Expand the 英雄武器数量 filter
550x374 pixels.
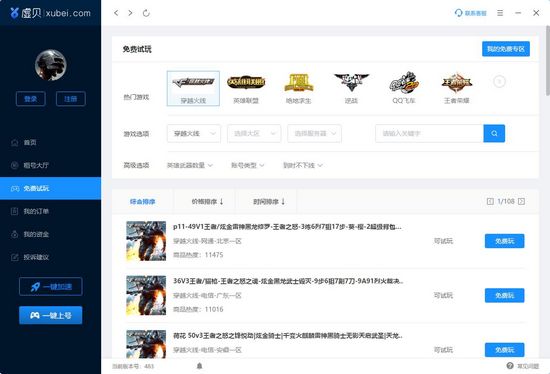coord(190,165)
